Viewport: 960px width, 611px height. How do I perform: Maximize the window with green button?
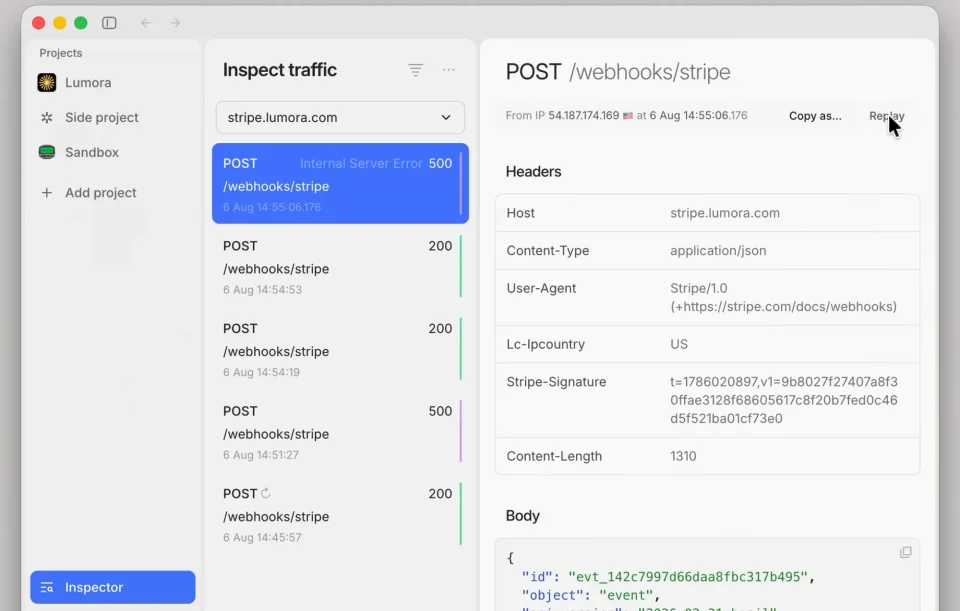(81, 23)
